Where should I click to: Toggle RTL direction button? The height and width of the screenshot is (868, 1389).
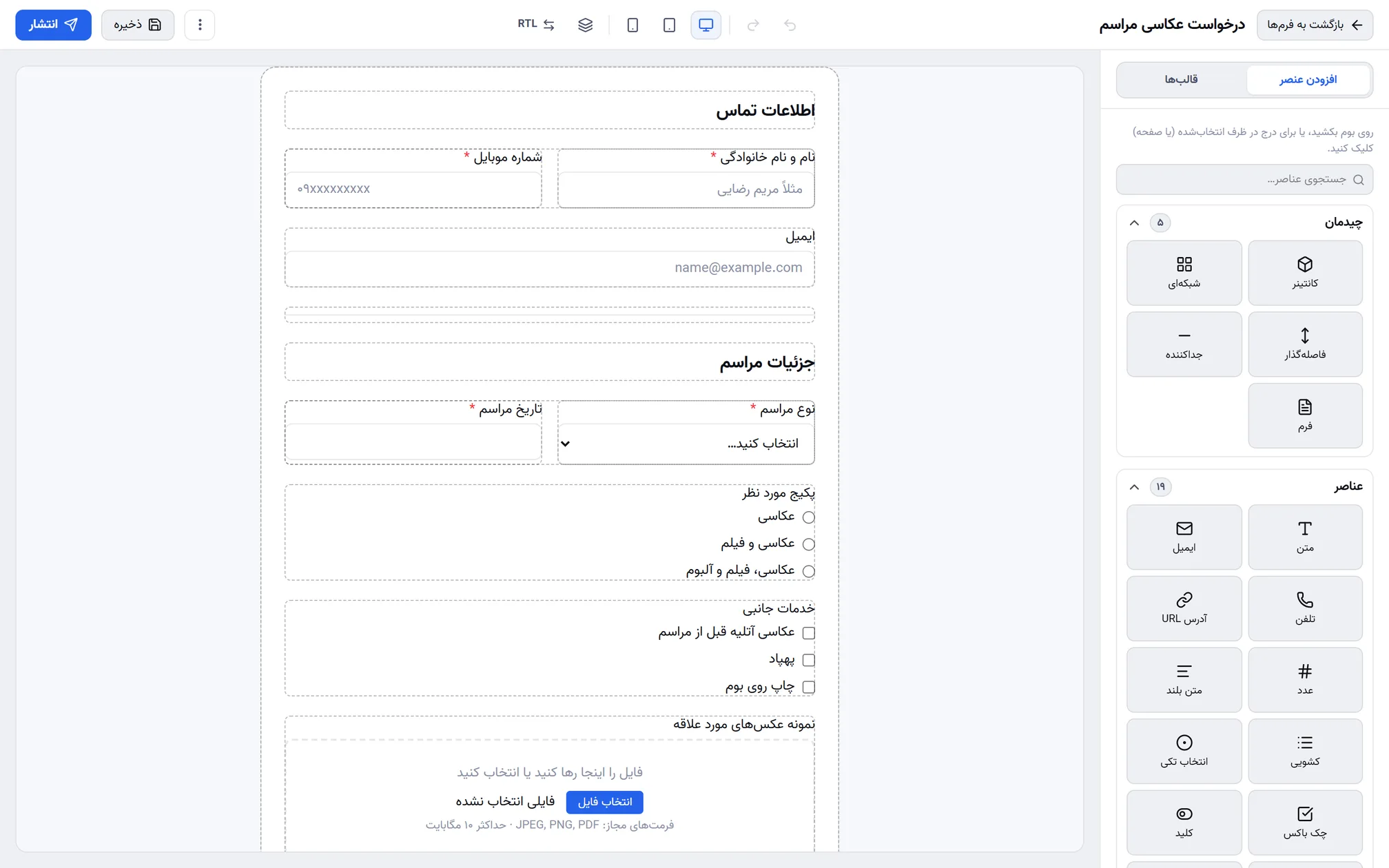coord(536,25)
